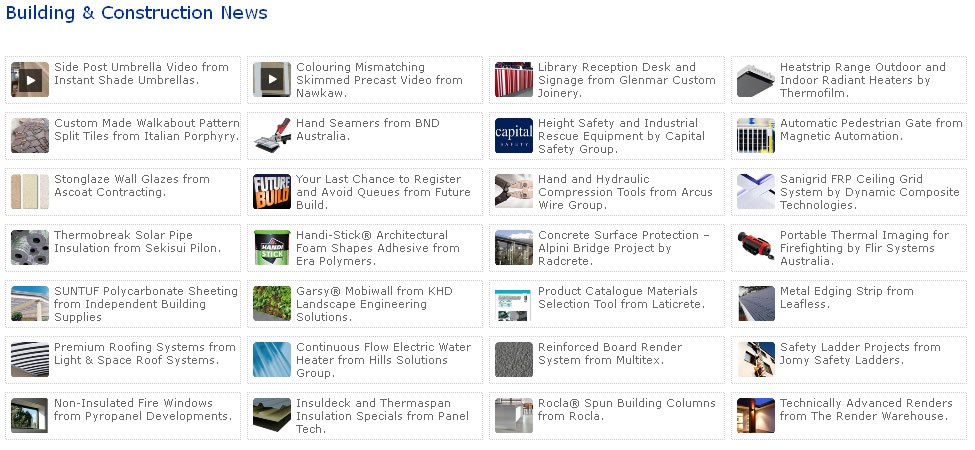View Safety Ladder Projects from Jomy link
The height and width of the screenshot is (450, 975).
[860, 353]
